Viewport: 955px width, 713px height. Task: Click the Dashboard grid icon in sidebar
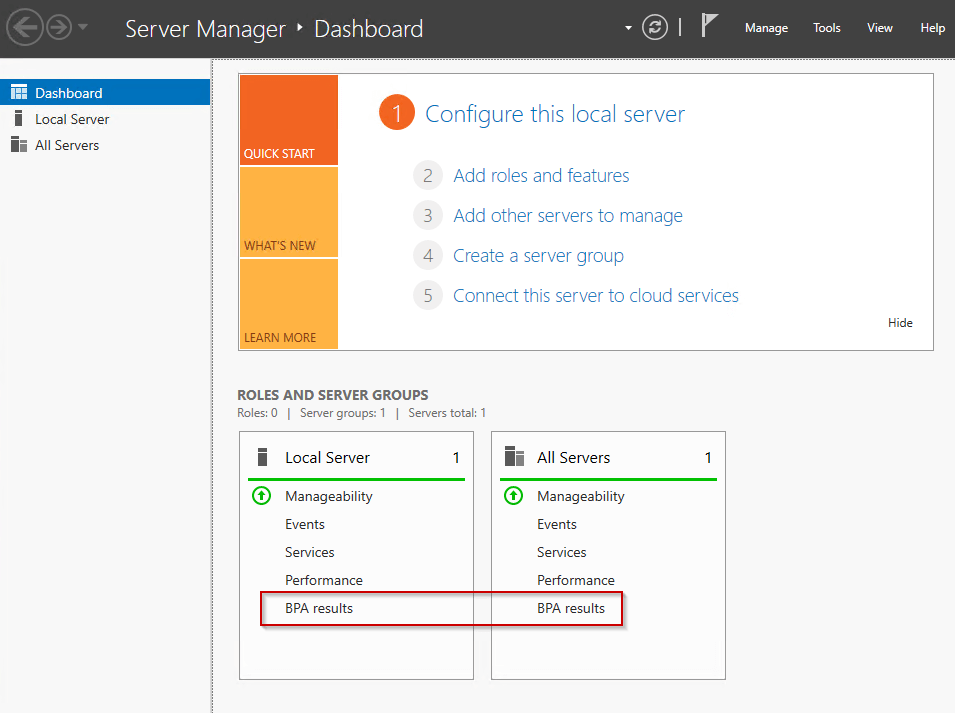tap(19, 93)
